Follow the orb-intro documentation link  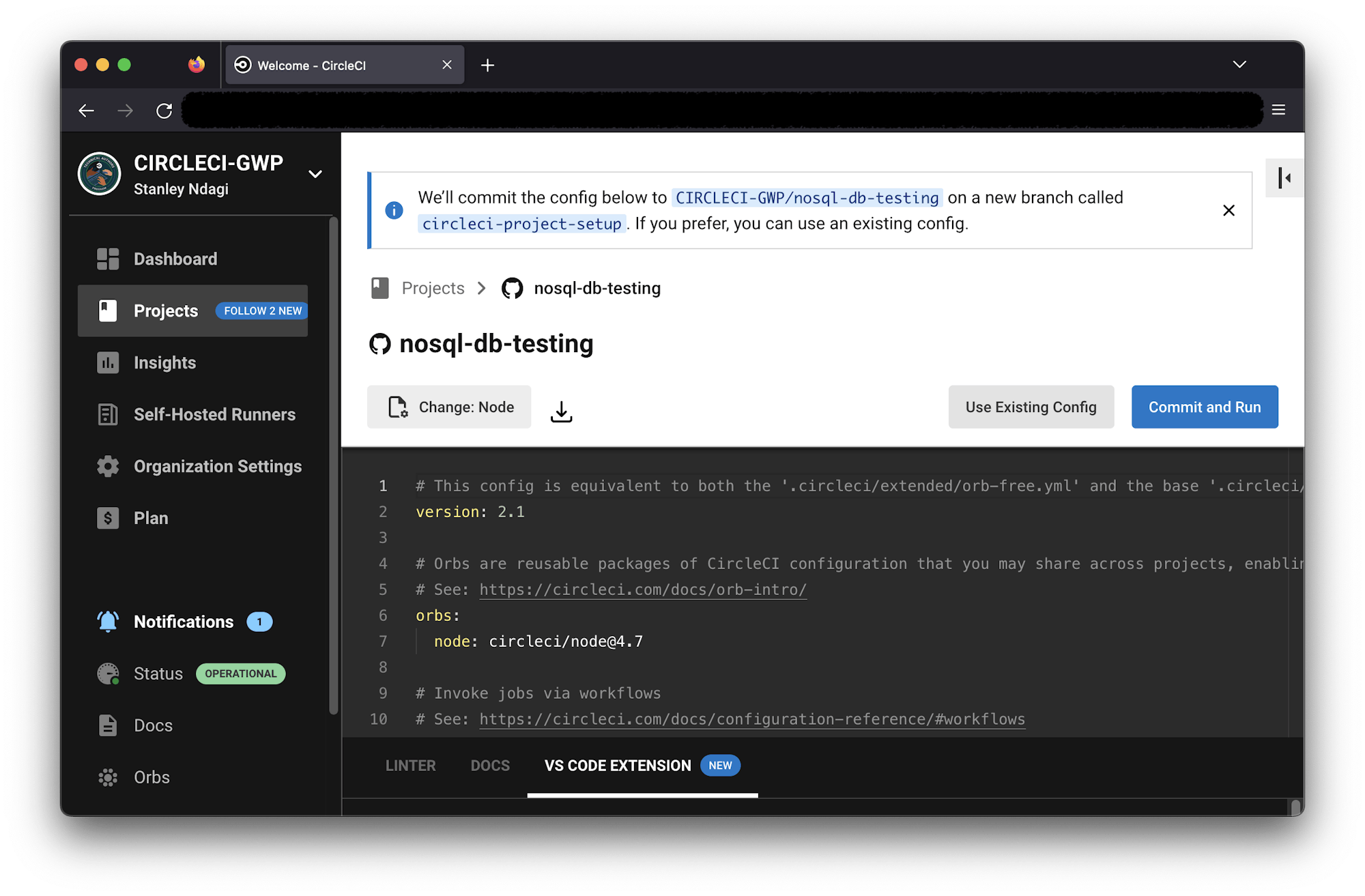642,589
